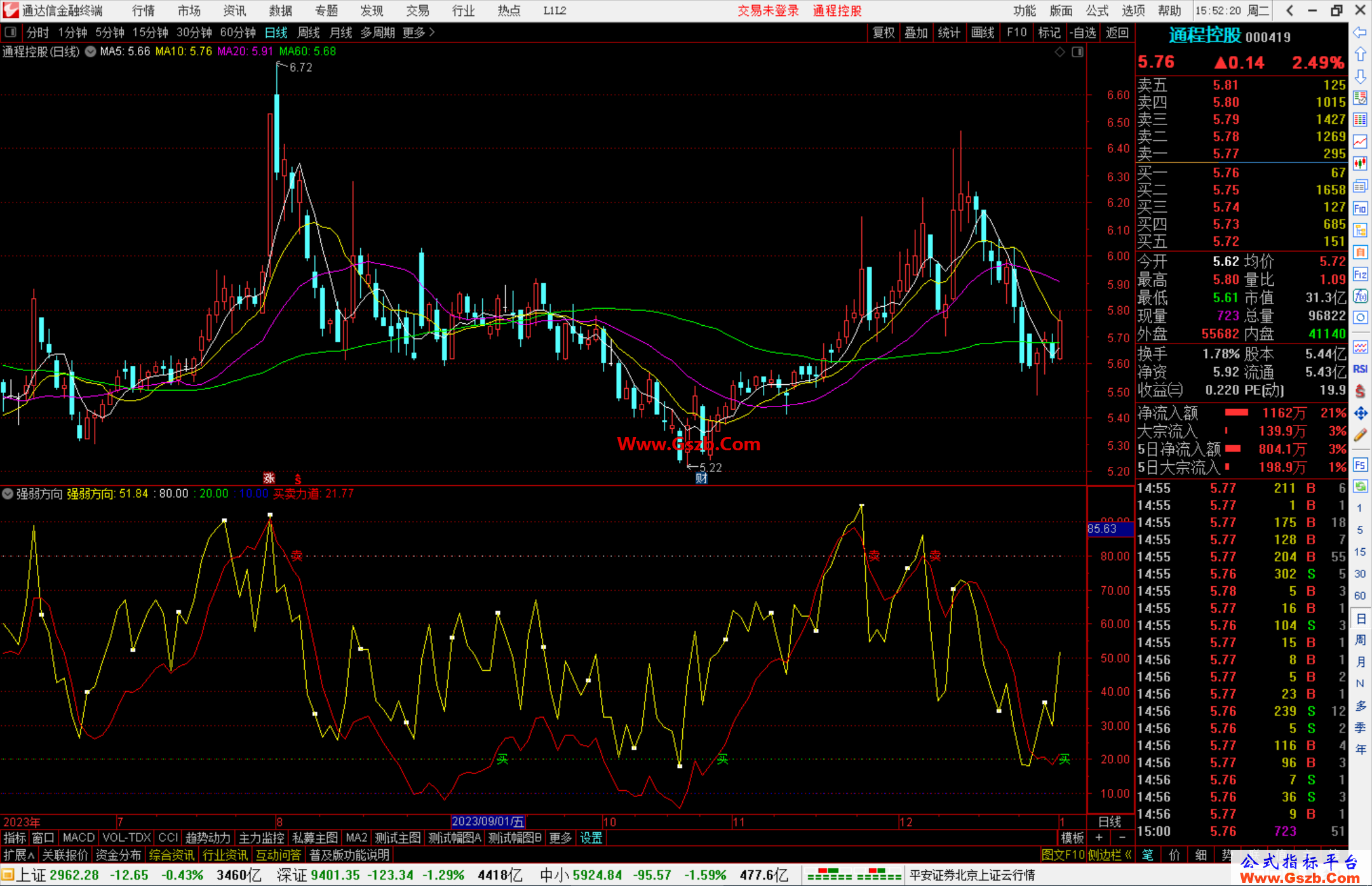Image resolution: width=1372 pixels, height=886 pixels.
Task: Click the back arrow icon in right sidebar
Action: coord(1360,32)
